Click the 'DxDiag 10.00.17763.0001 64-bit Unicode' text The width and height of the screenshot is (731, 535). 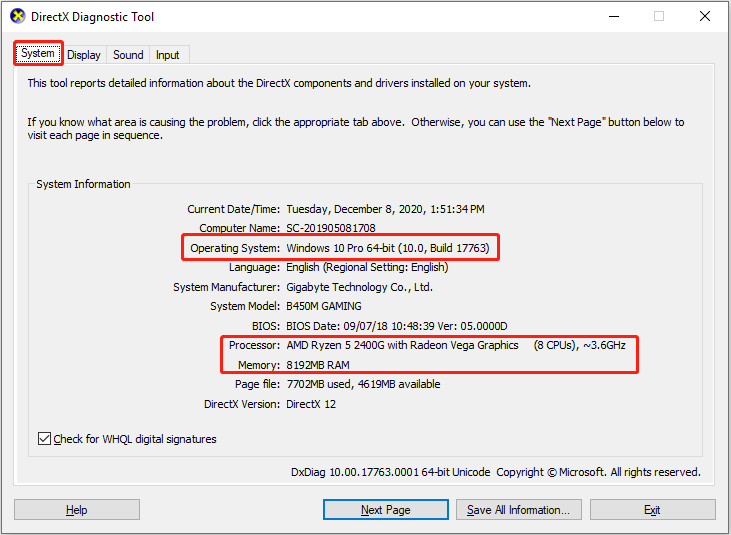pyautogui.click(x=391, y=472)
